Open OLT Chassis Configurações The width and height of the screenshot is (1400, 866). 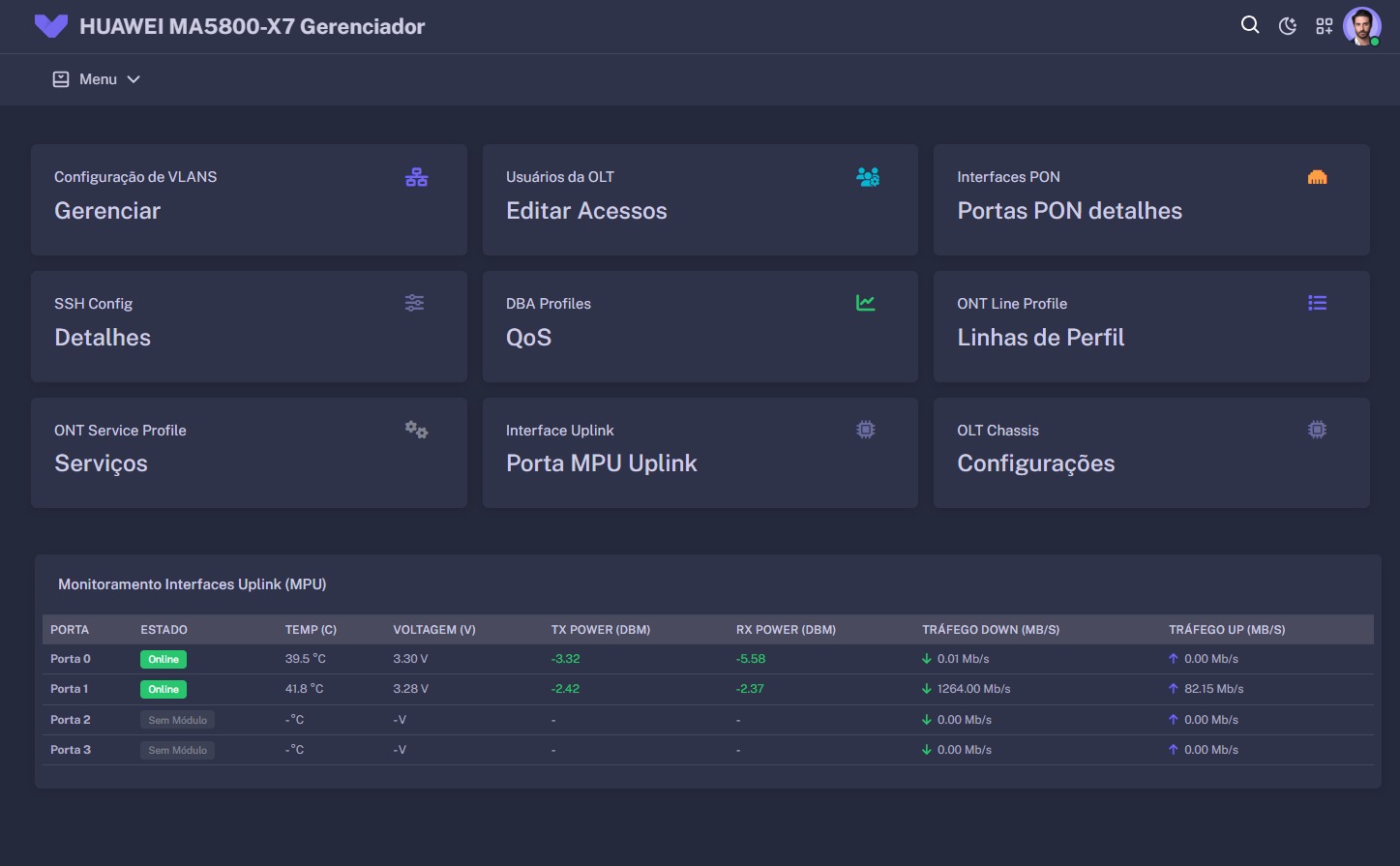[x=1035, y=463]
